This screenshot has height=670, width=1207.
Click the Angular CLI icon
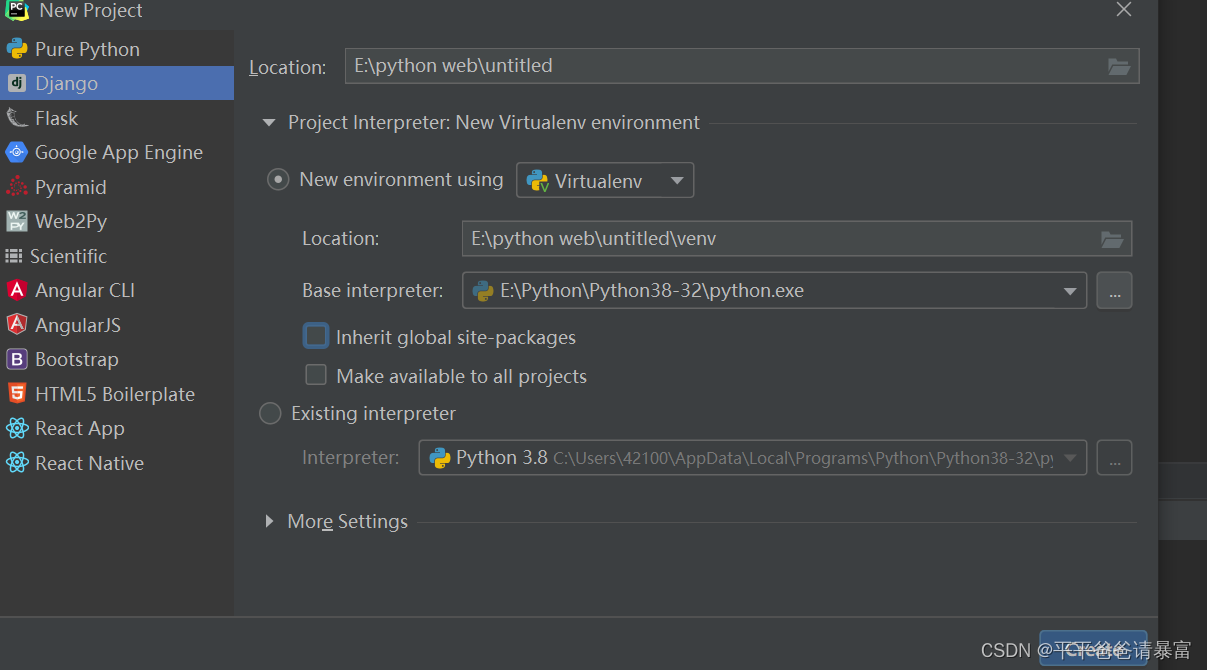coord(17,290)
